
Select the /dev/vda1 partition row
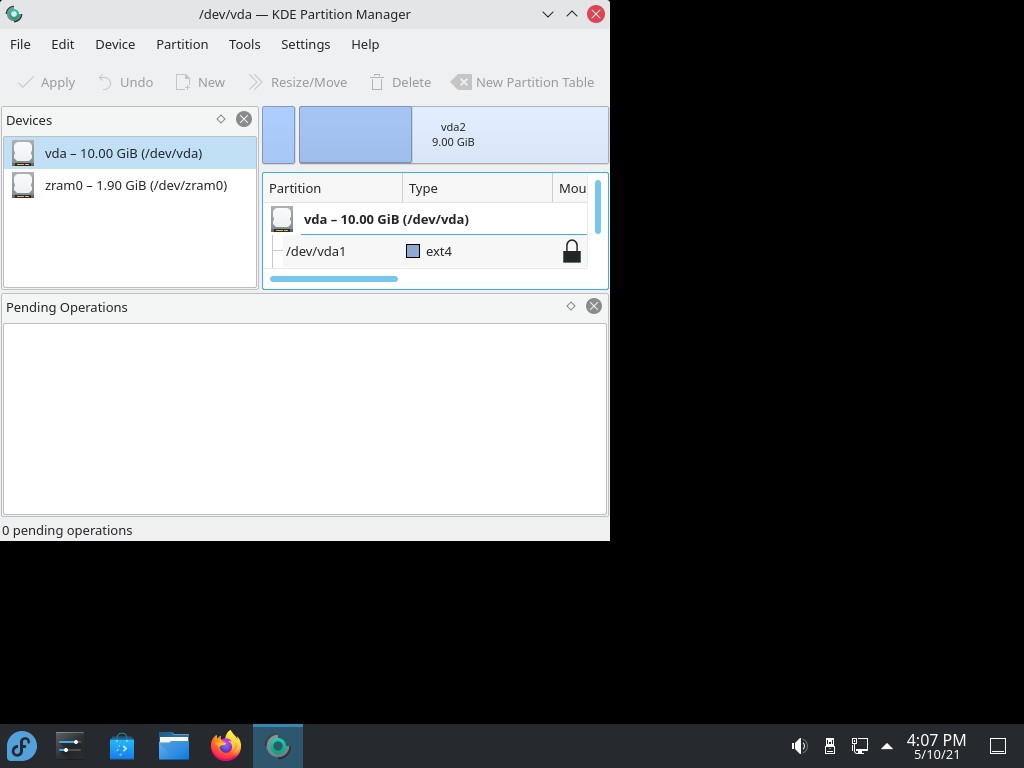click(426, 251)
